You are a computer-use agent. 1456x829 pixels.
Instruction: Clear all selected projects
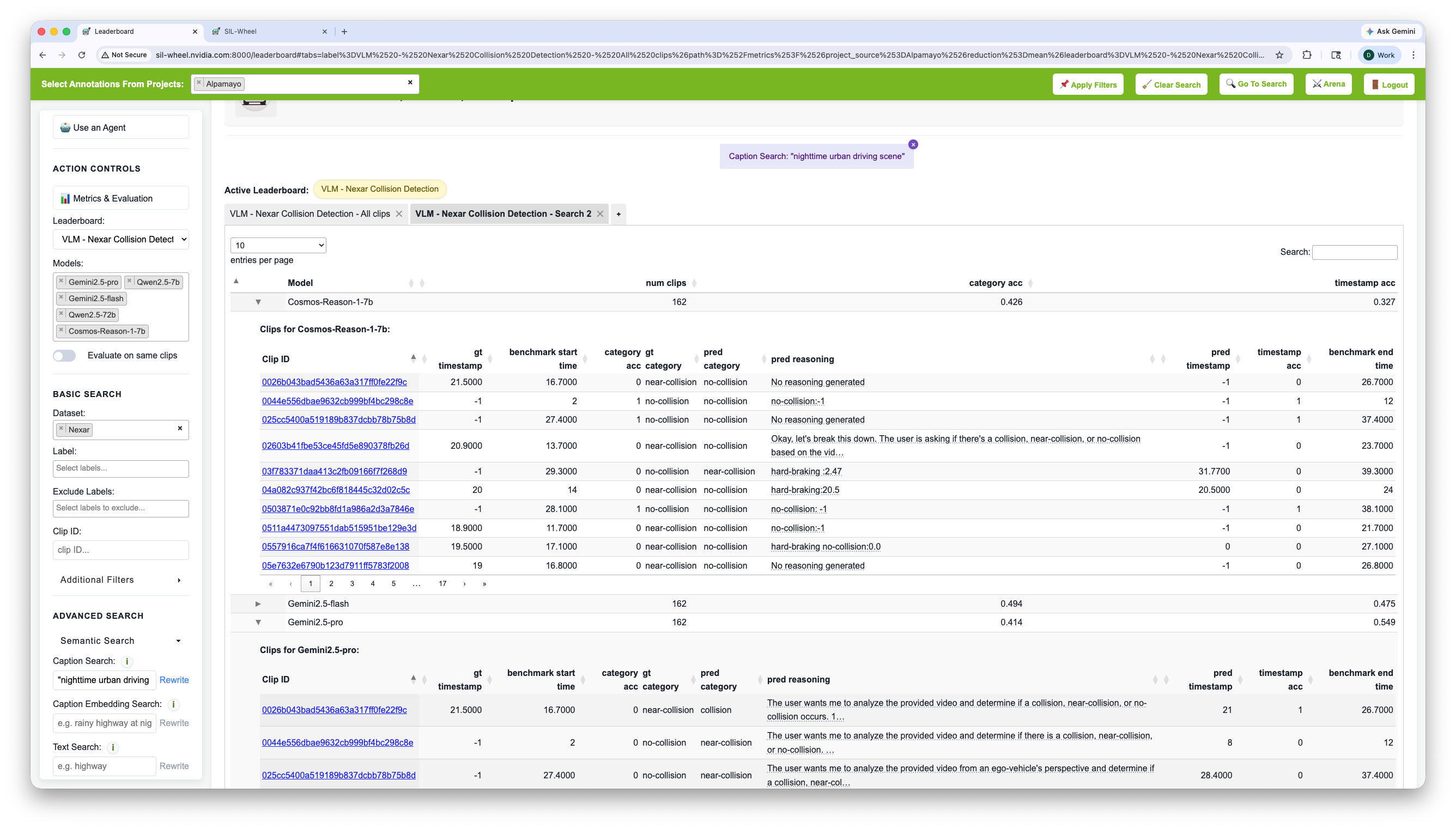pos(410,83)
